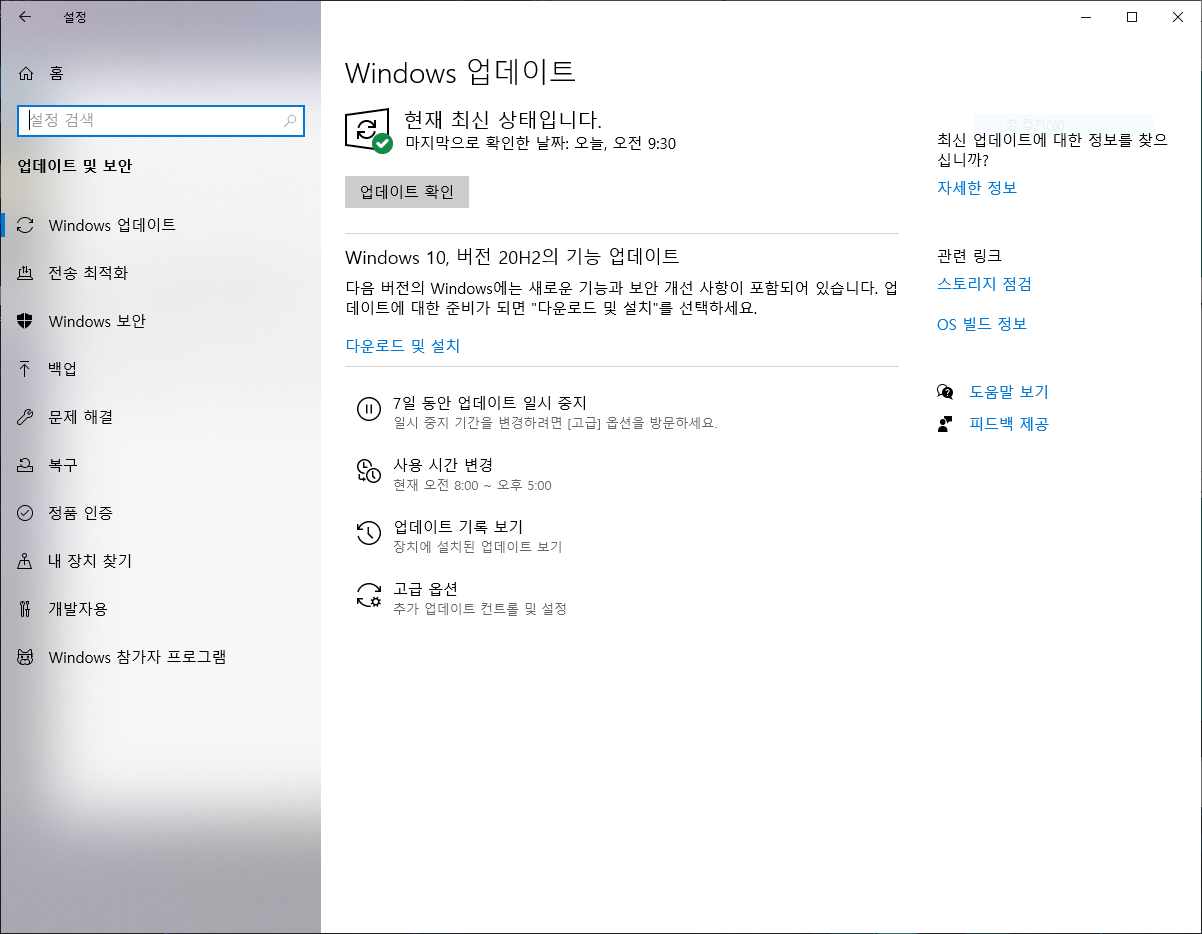Maximize the 설정 window

1132,17
